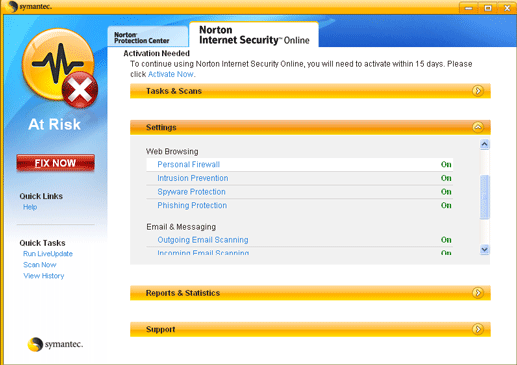The image size is (517, 365).
Task: Collapse the Settings section arrow
Action: 478,127
